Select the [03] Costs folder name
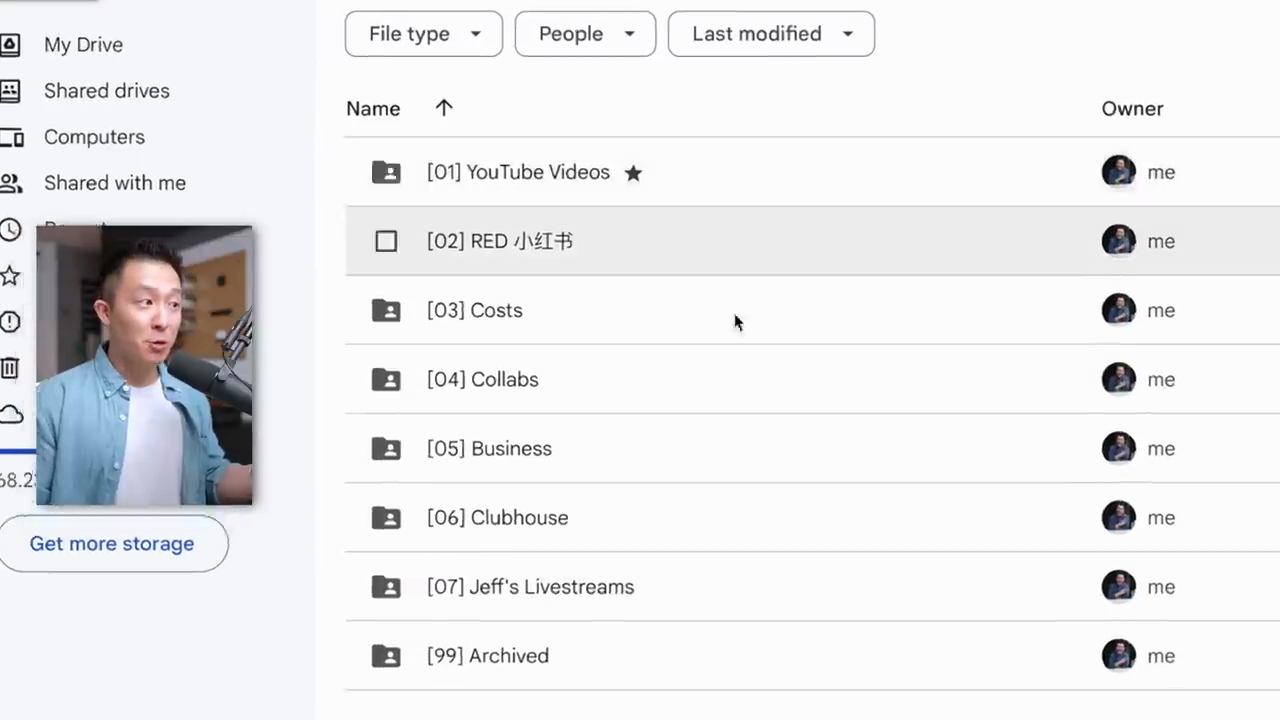Viewport: 1280px width, 720px height. pos(475,310)
